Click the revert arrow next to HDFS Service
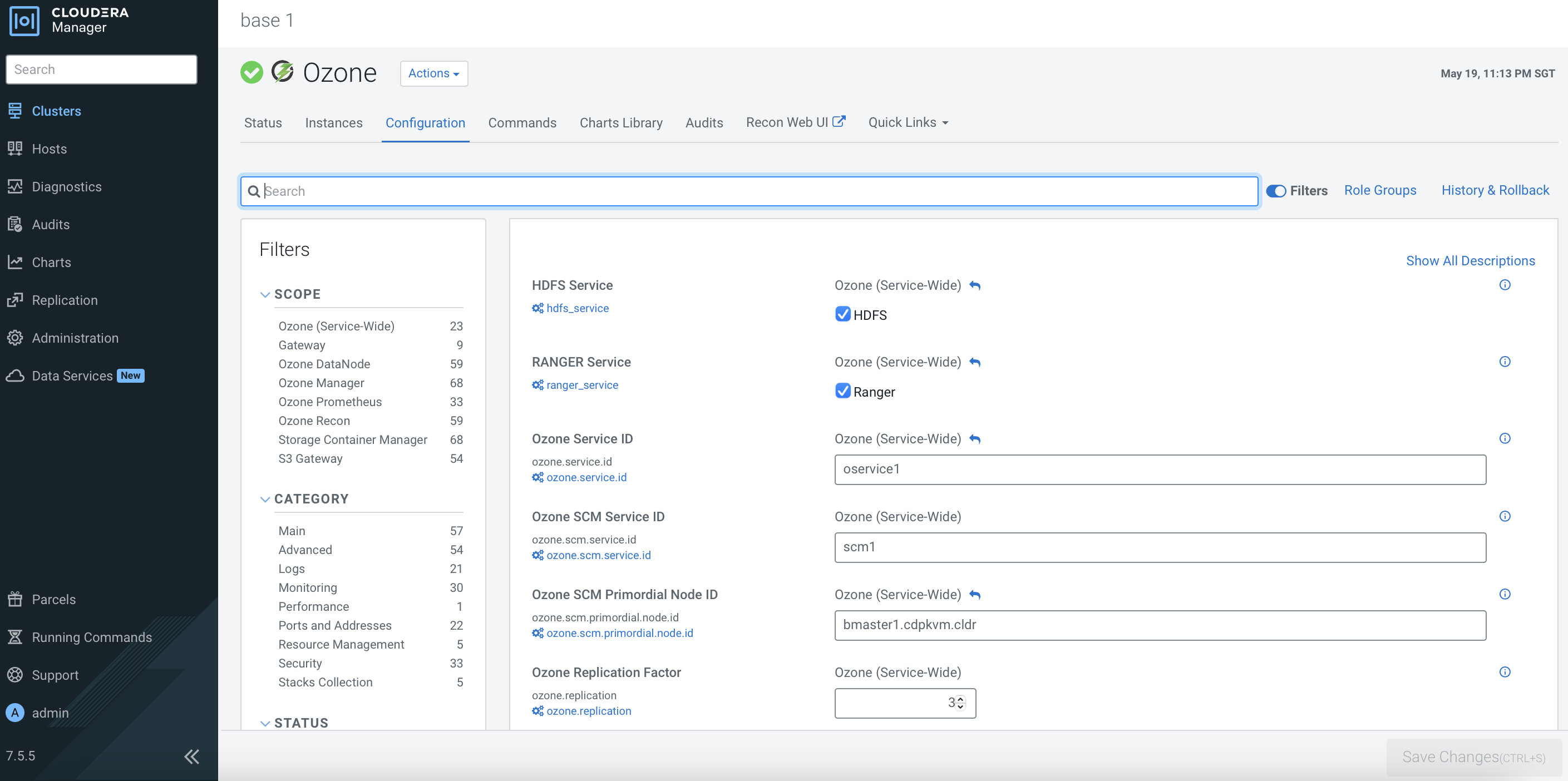The width and height of the screenshot is (1568, 781). [975, 285]
